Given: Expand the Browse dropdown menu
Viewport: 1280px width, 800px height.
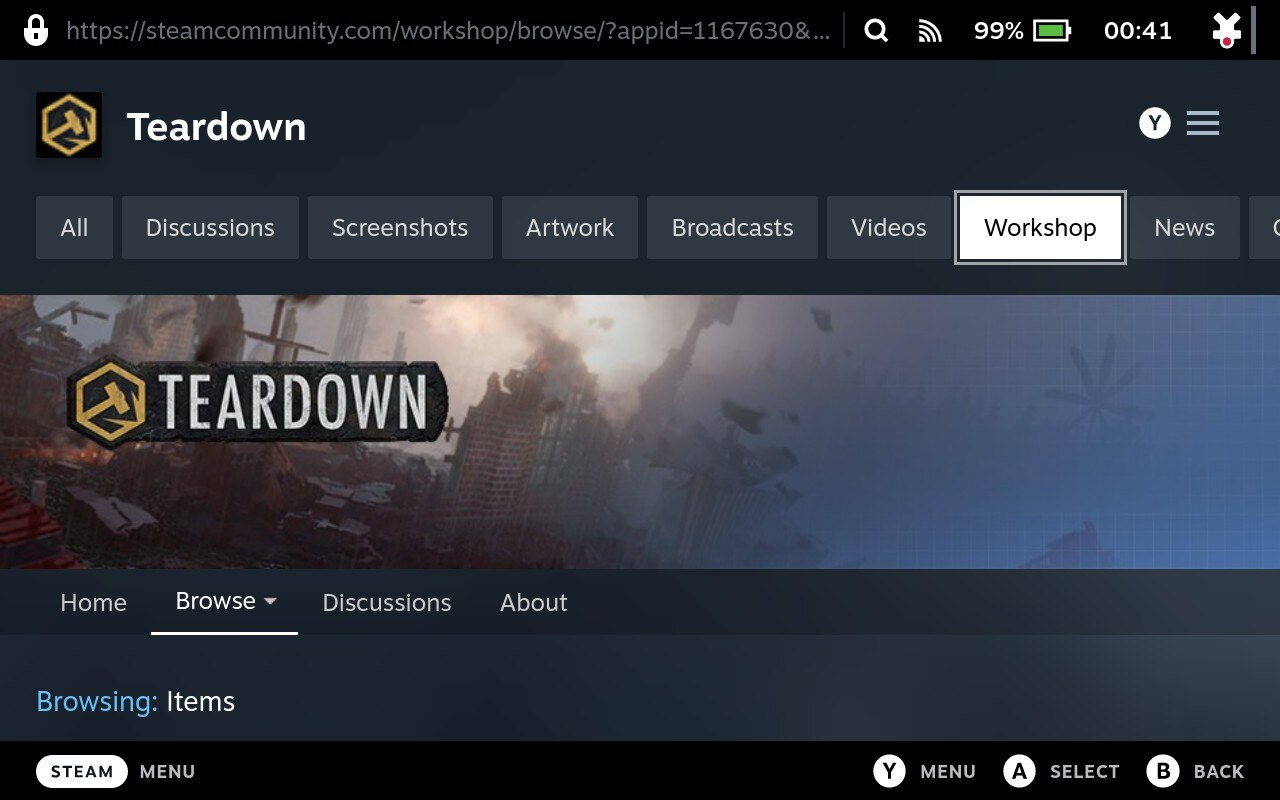Looking at the screenshot, I should coord(225,601).
